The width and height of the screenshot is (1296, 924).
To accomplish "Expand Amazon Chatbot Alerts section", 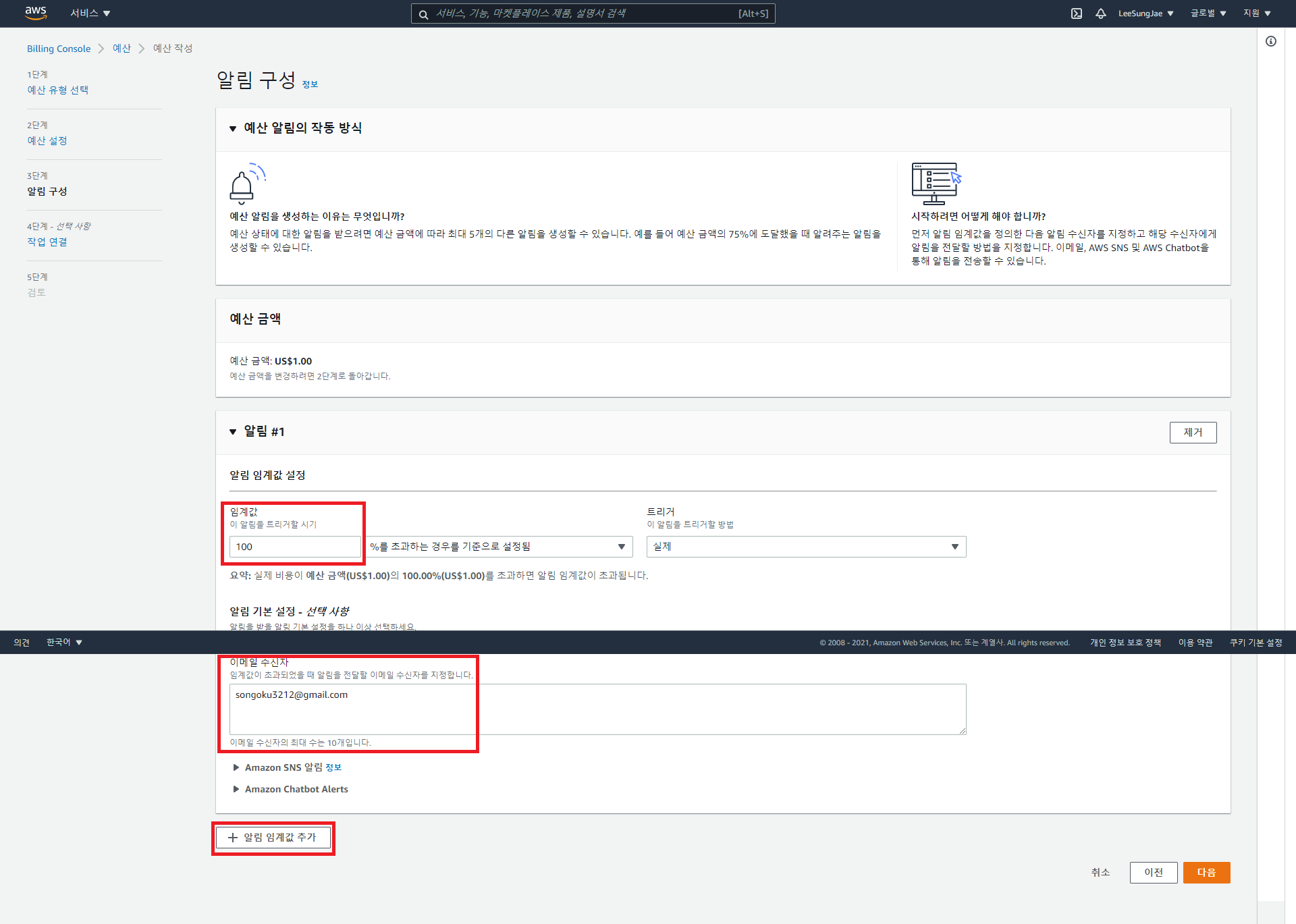I will coord(236,789).
